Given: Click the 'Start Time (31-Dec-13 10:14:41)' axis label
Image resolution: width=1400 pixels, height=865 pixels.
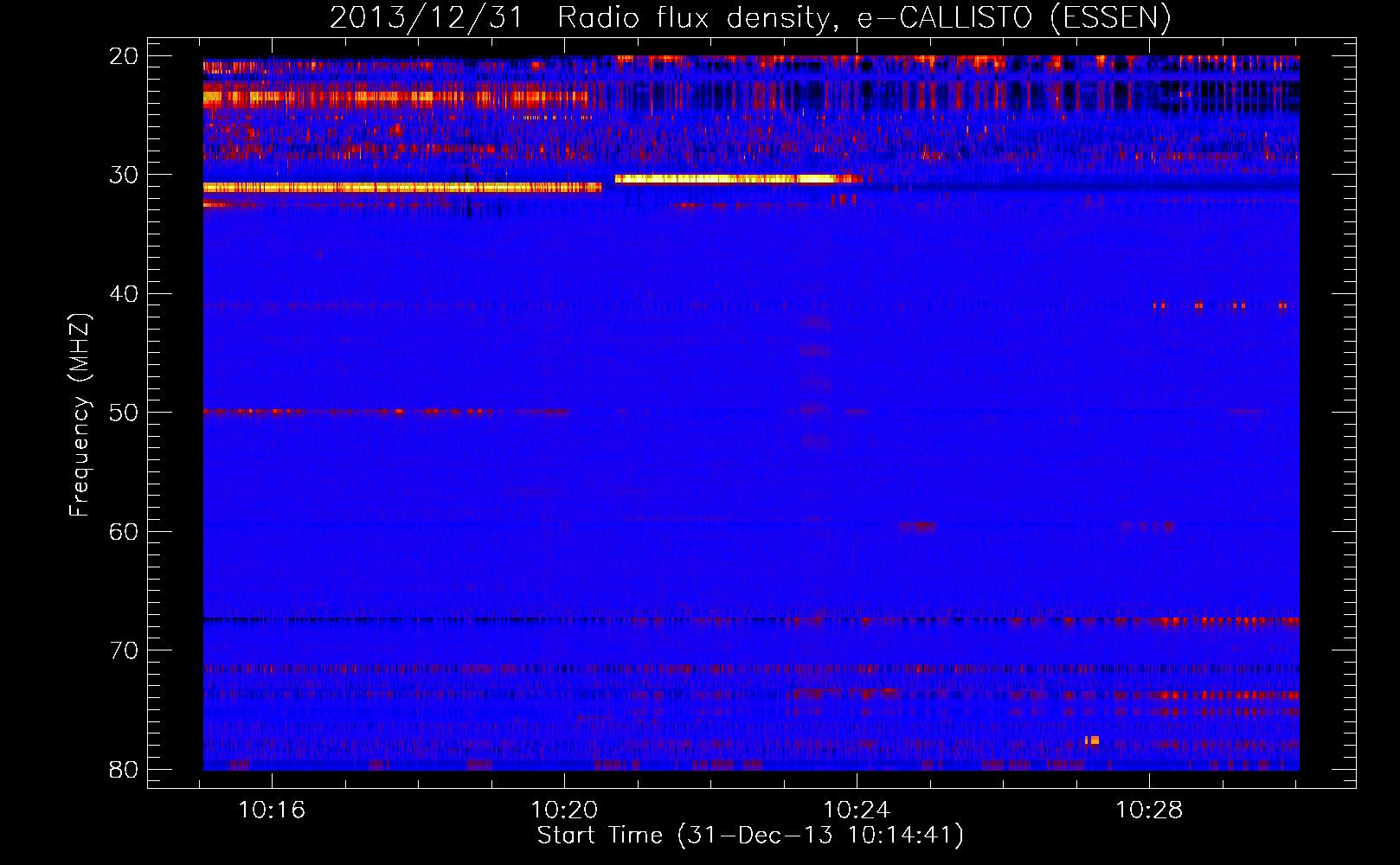Looking at the screenshot, I should (x=750, y=836).
